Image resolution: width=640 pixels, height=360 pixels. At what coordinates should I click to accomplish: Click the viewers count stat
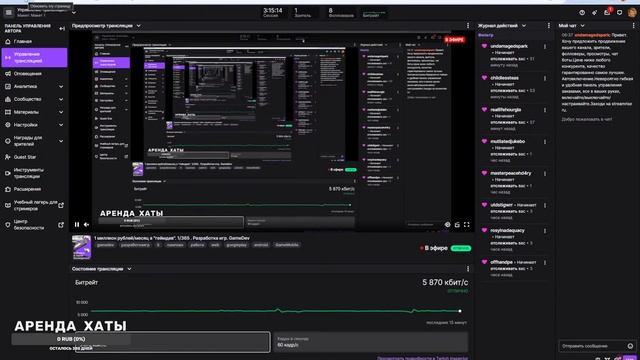tap(302, 13)
